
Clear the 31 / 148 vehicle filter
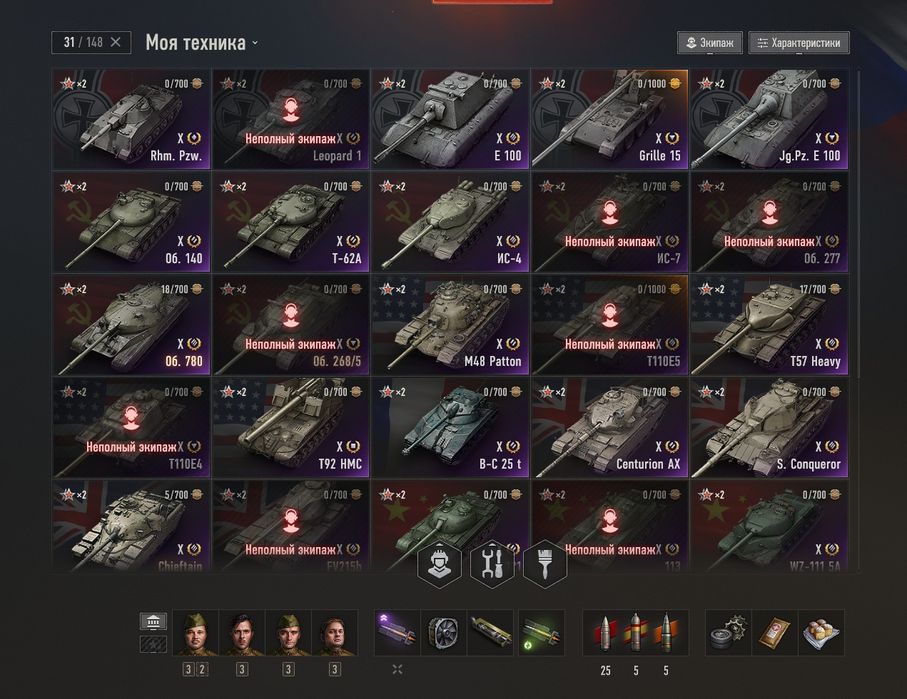point(116,42)
